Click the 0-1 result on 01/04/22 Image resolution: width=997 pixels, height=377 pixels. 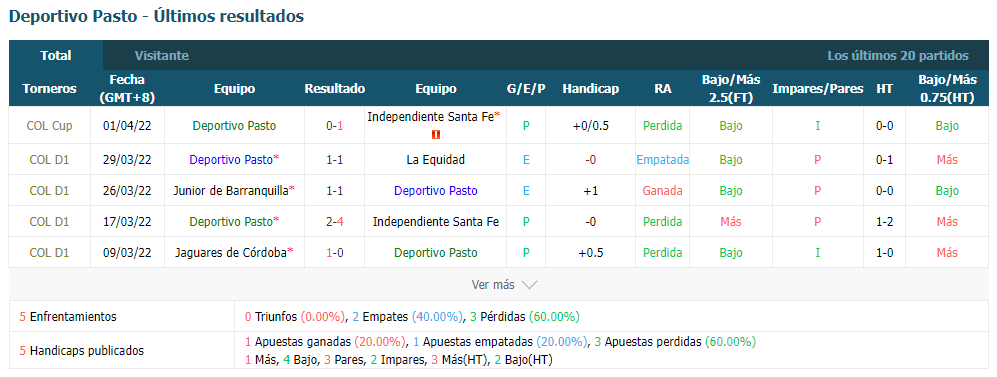(334, 126)
